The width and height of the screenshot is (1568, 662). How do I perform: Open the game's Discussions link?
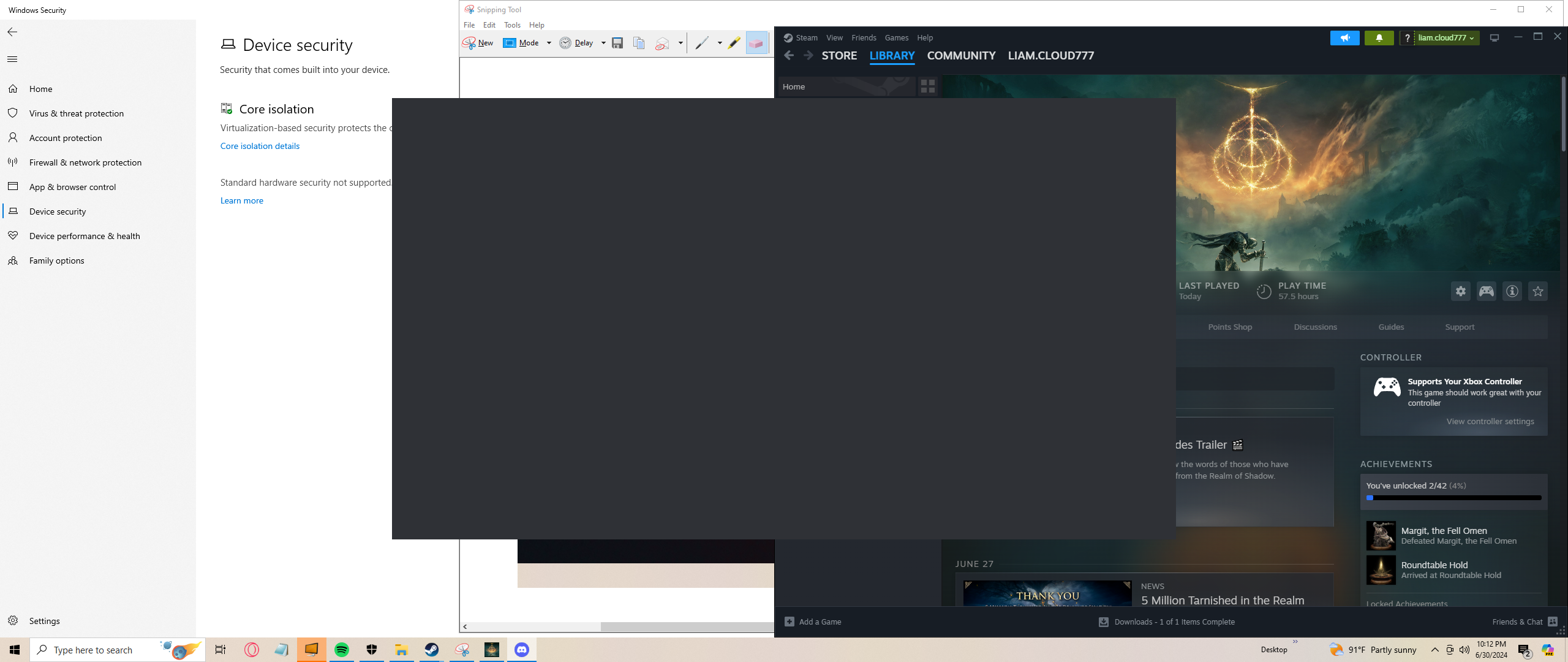click(1315, 327)
